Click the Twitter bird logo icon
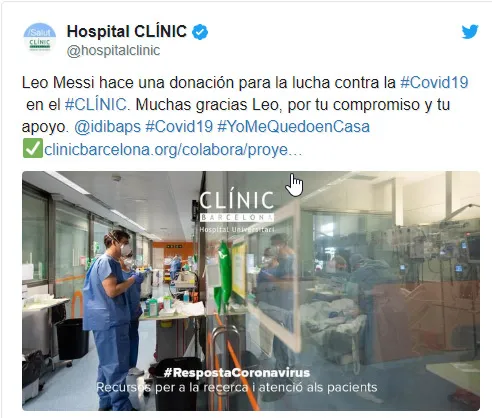The image size is (492, 418). pos(470,32)
